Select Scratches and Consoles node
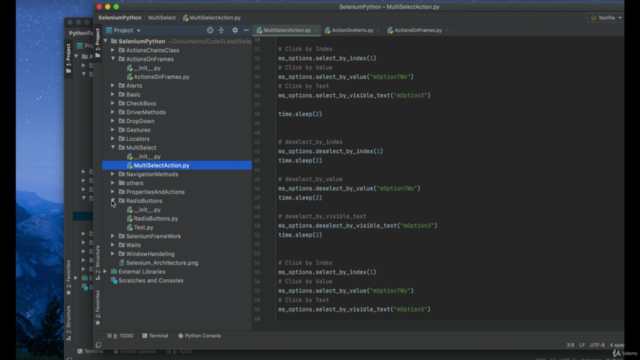The height and width of the screenshot is (360, 640). [151, 280]
